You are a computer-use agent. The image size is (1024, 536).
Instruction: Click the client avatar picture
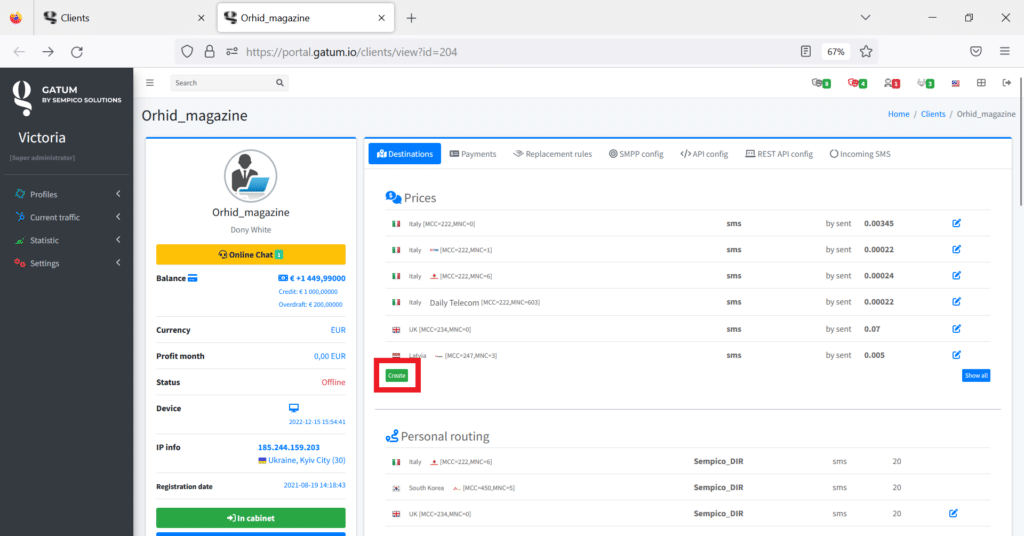251,176
